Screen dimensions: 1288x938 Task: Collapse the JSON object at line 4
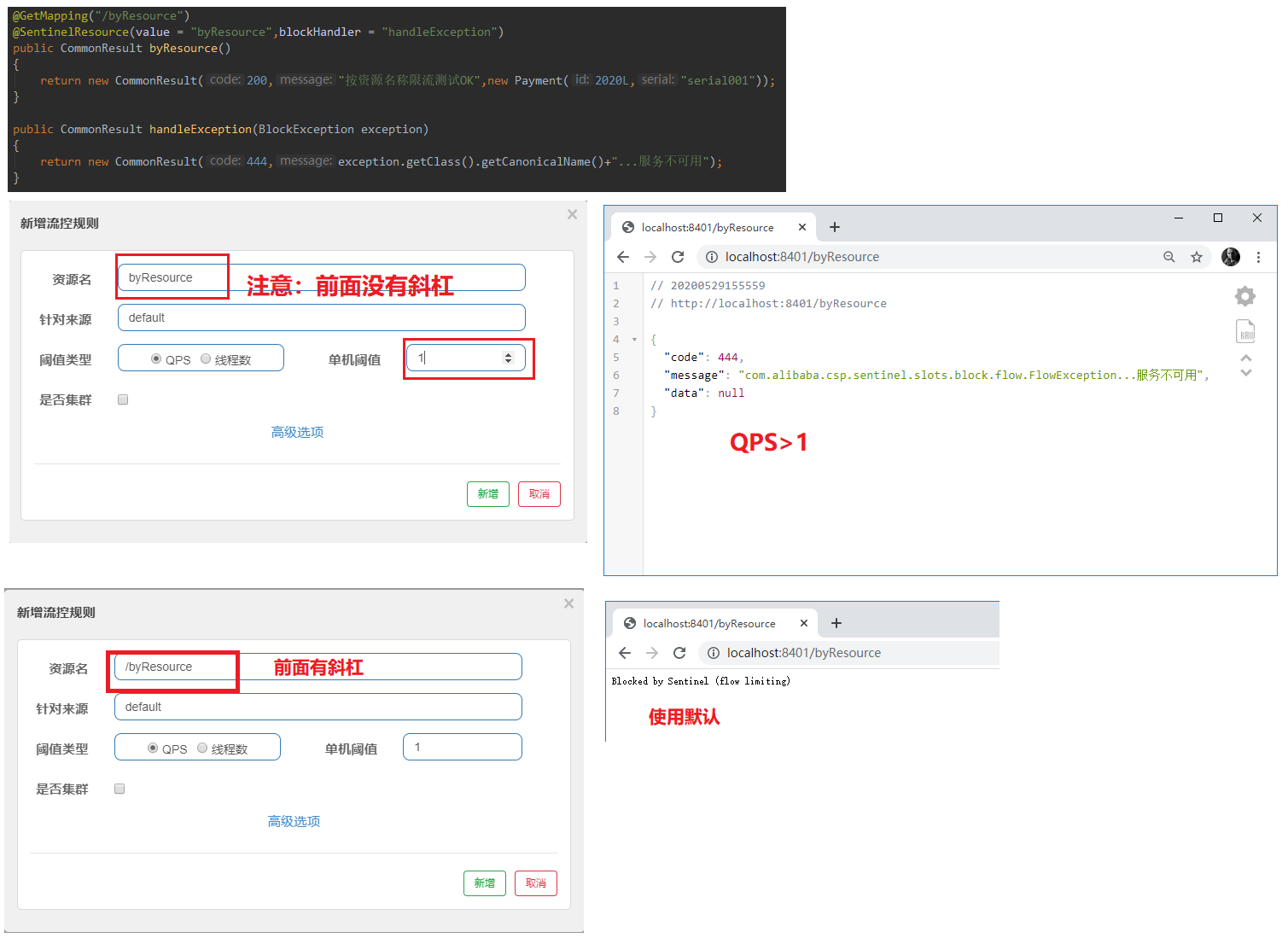pyautogui.click(x=634, y=340)
